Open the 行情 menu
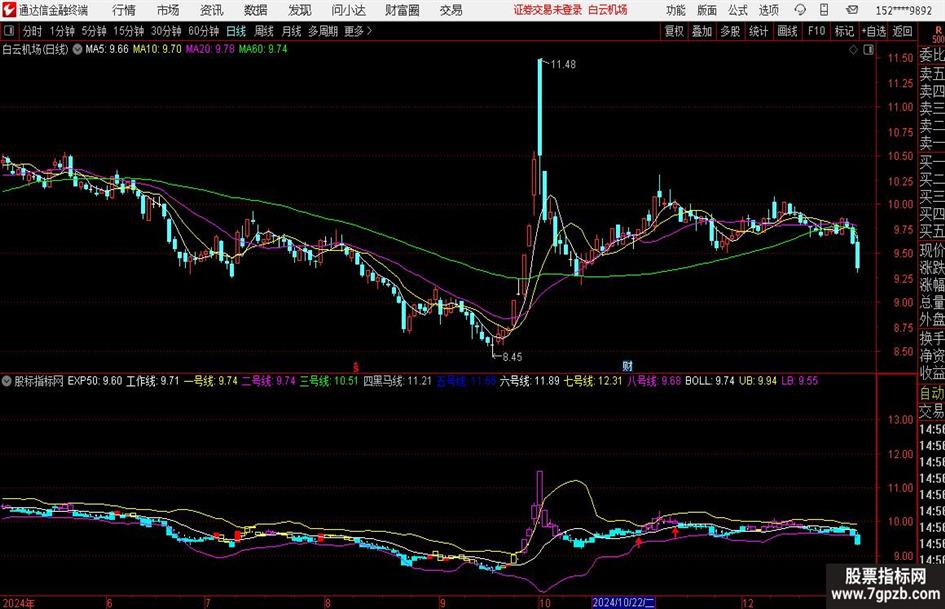Image resolution: width=945 pixels, height=609 pixels. [124, 10]
